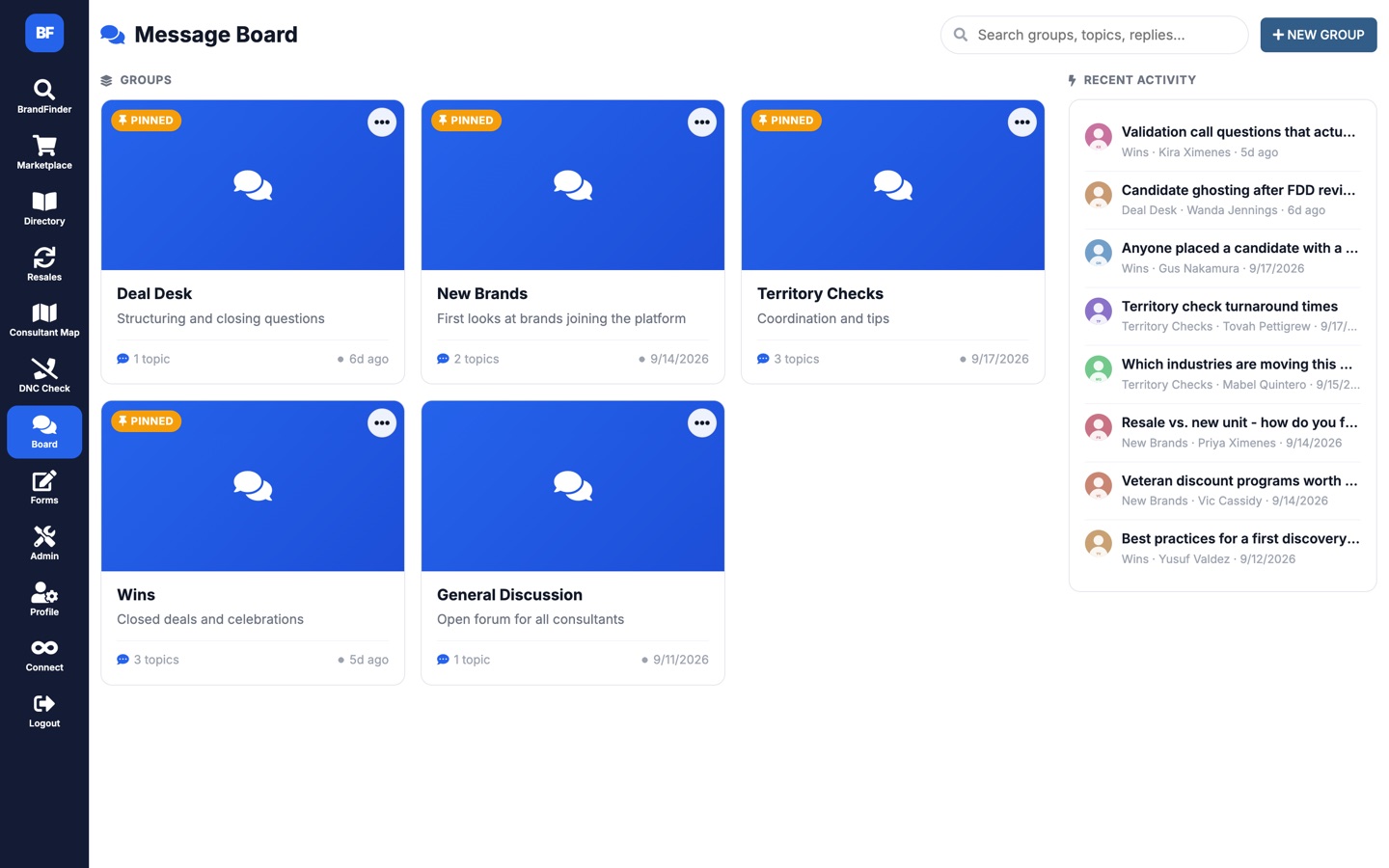Screen dimensions: 1389x868
Task: Open Resales in sidebar
Action: [x=44, y=265]
